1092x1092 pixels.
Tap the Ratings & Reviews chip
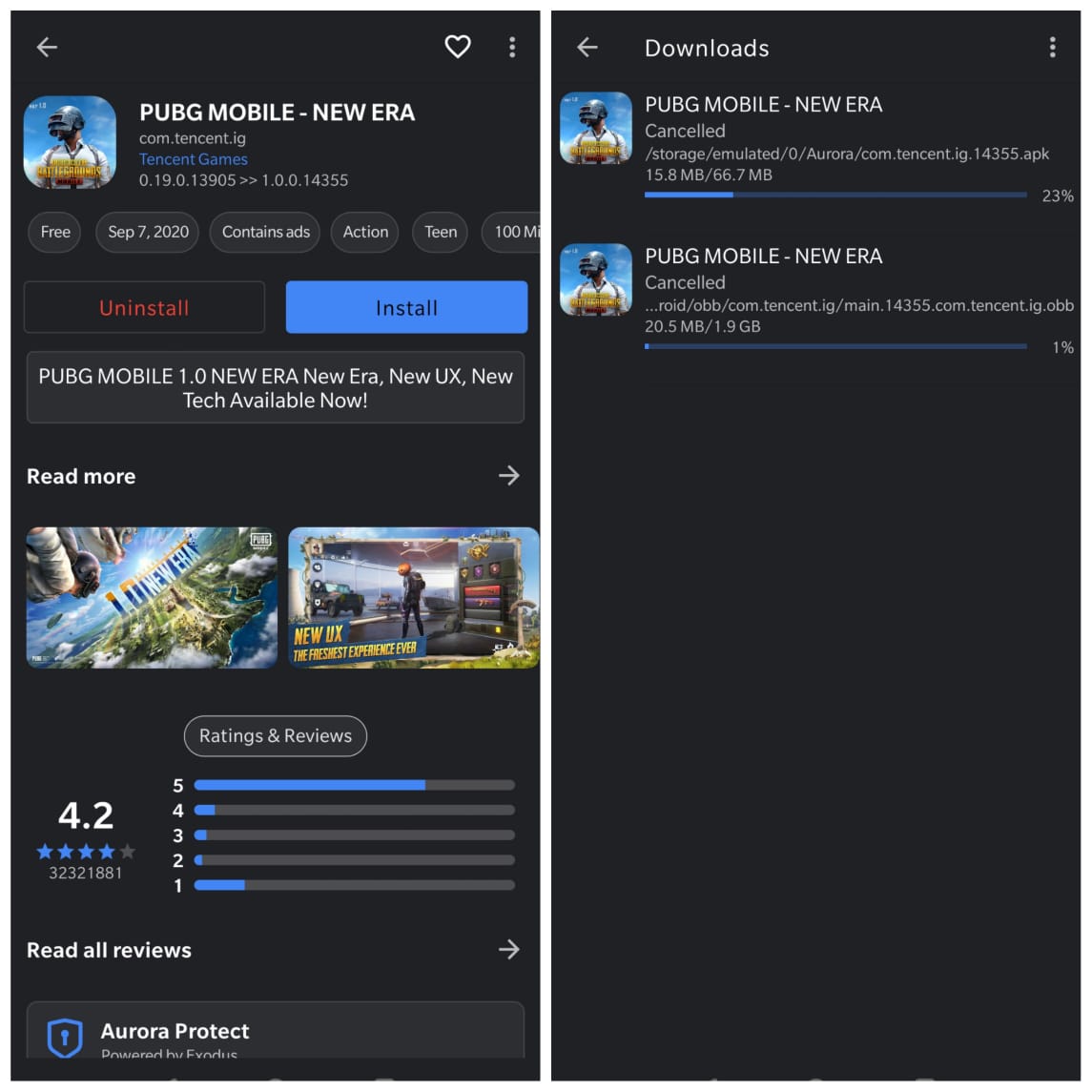[x=275, y=735]
